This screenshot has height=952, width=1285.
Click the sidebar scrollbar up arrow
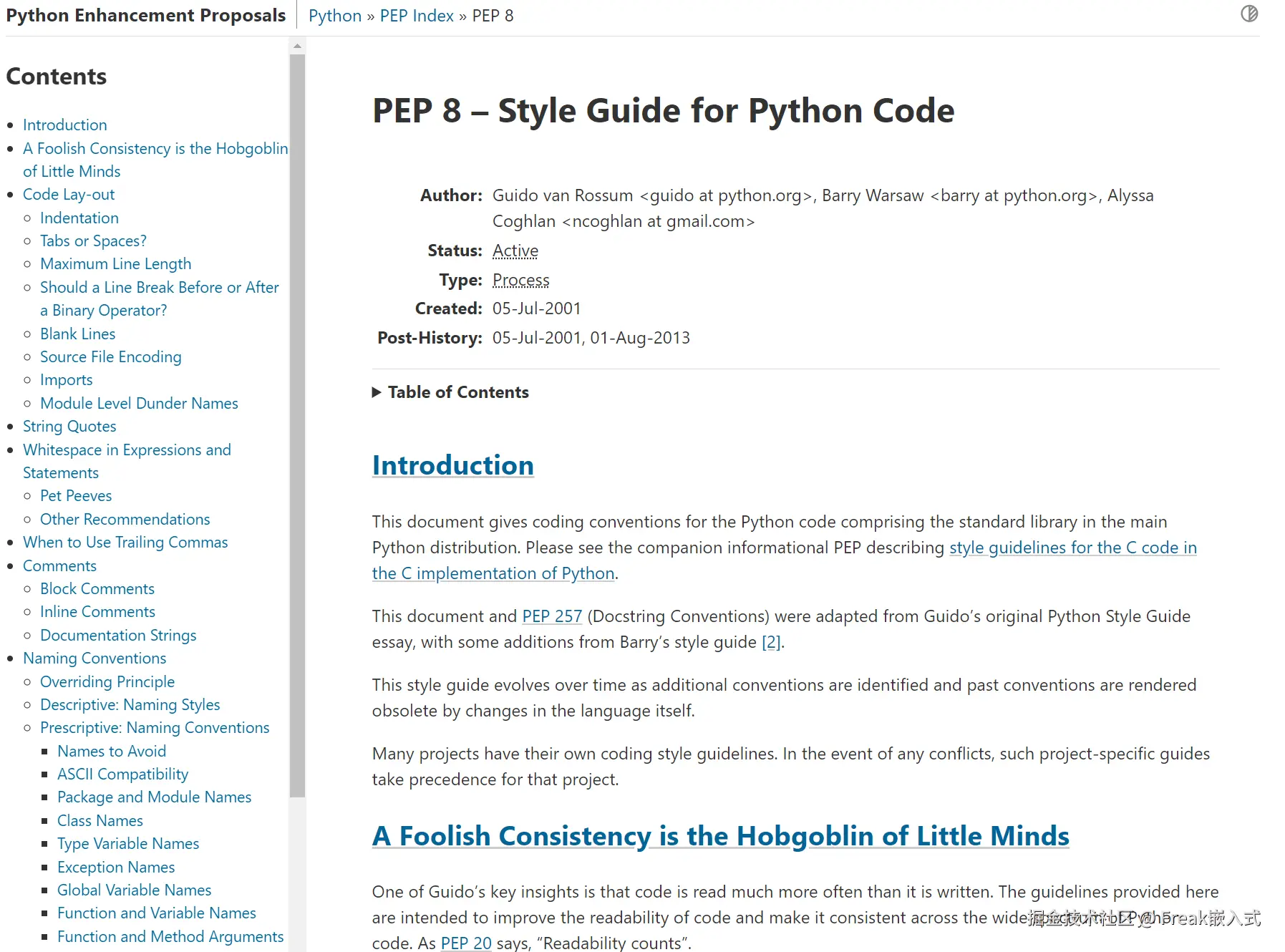click(x=297, y=46)
